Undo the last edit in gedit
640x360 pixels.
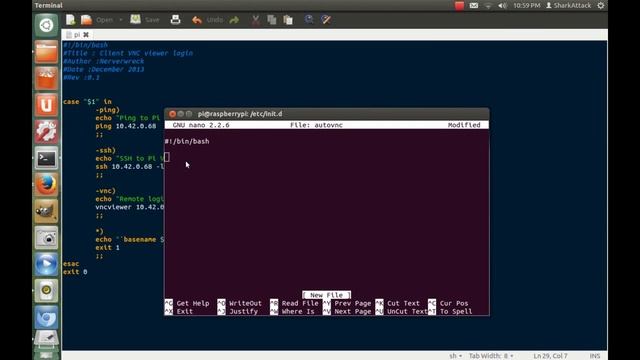pos(208,20)
